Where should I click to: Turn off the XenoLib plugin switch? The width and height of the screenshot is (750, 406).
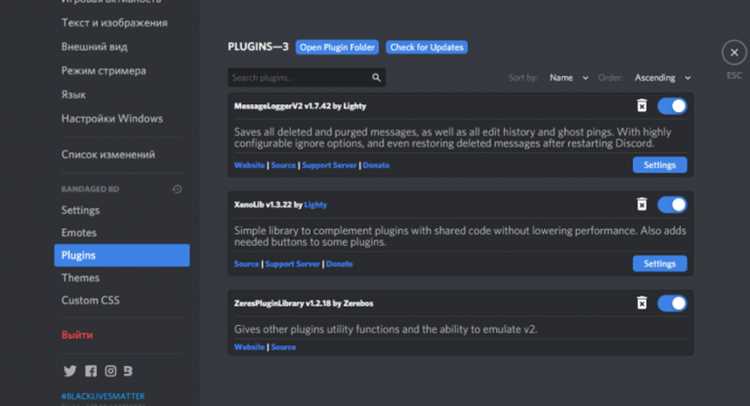pyautogui.click(x=672, y=205)
